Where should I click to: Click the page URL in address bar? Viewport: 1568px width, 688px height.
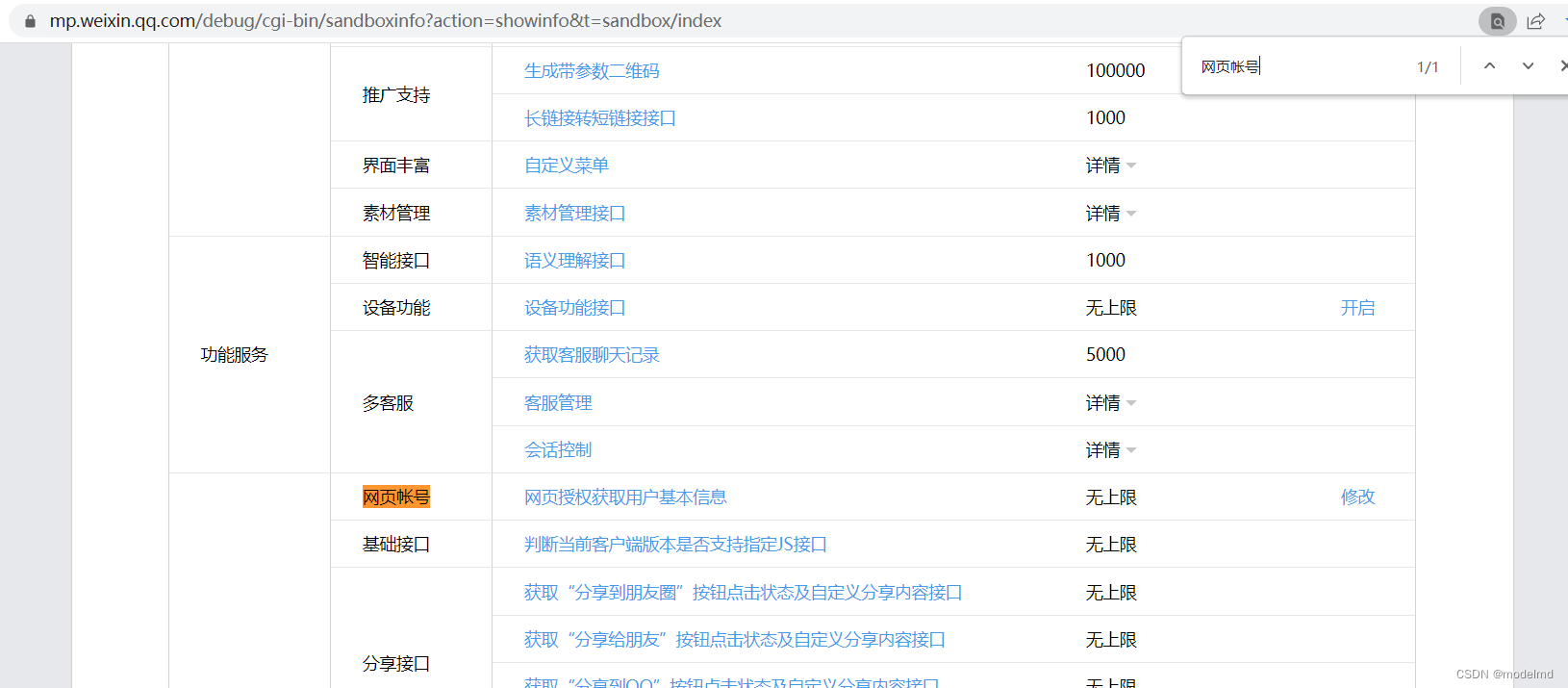point(386,21)
